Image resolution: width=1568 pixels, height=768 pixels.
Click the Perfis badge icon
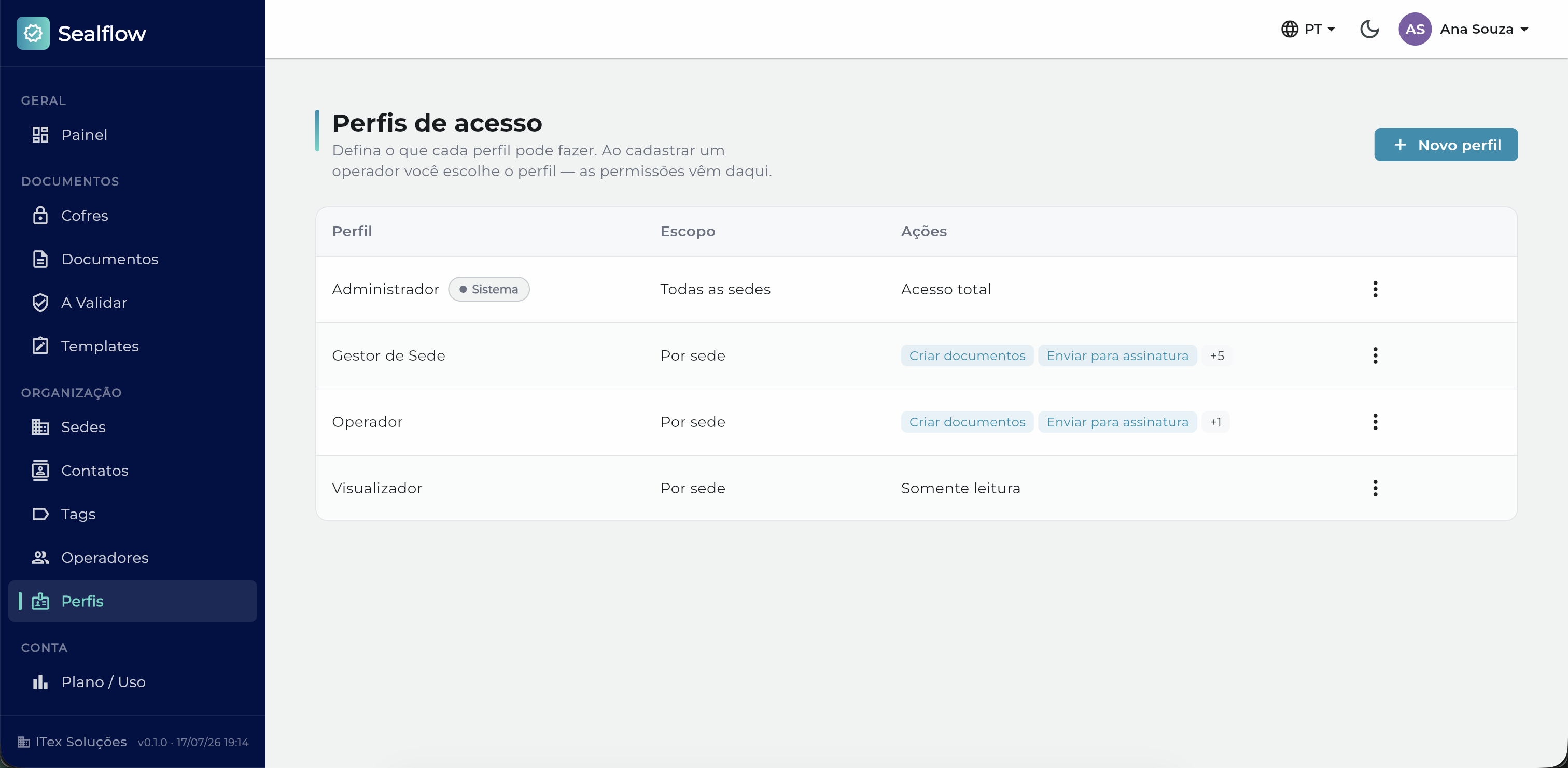click(x=40, y=601)
